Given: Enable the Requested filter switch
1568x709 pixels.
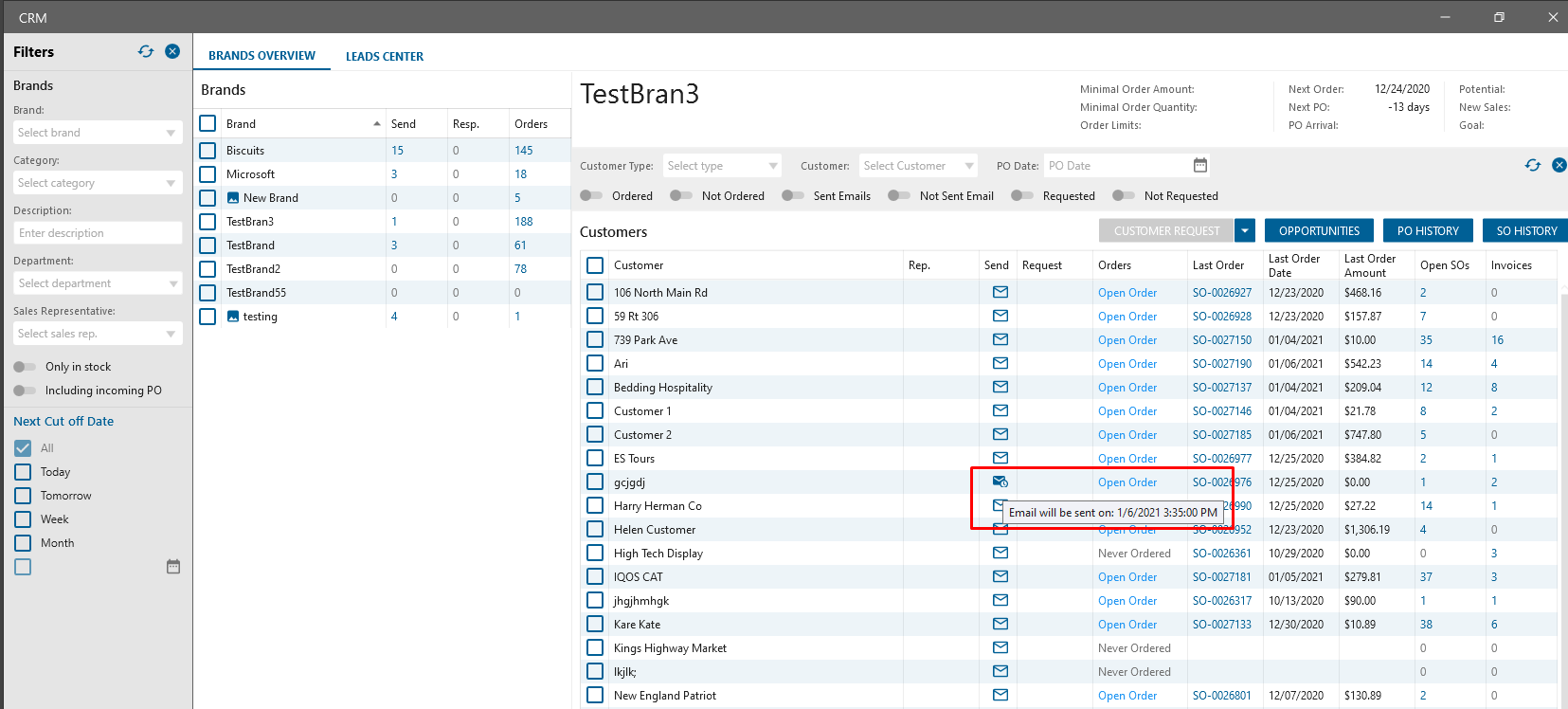Looking at the screenshot, I should 1022,196.
